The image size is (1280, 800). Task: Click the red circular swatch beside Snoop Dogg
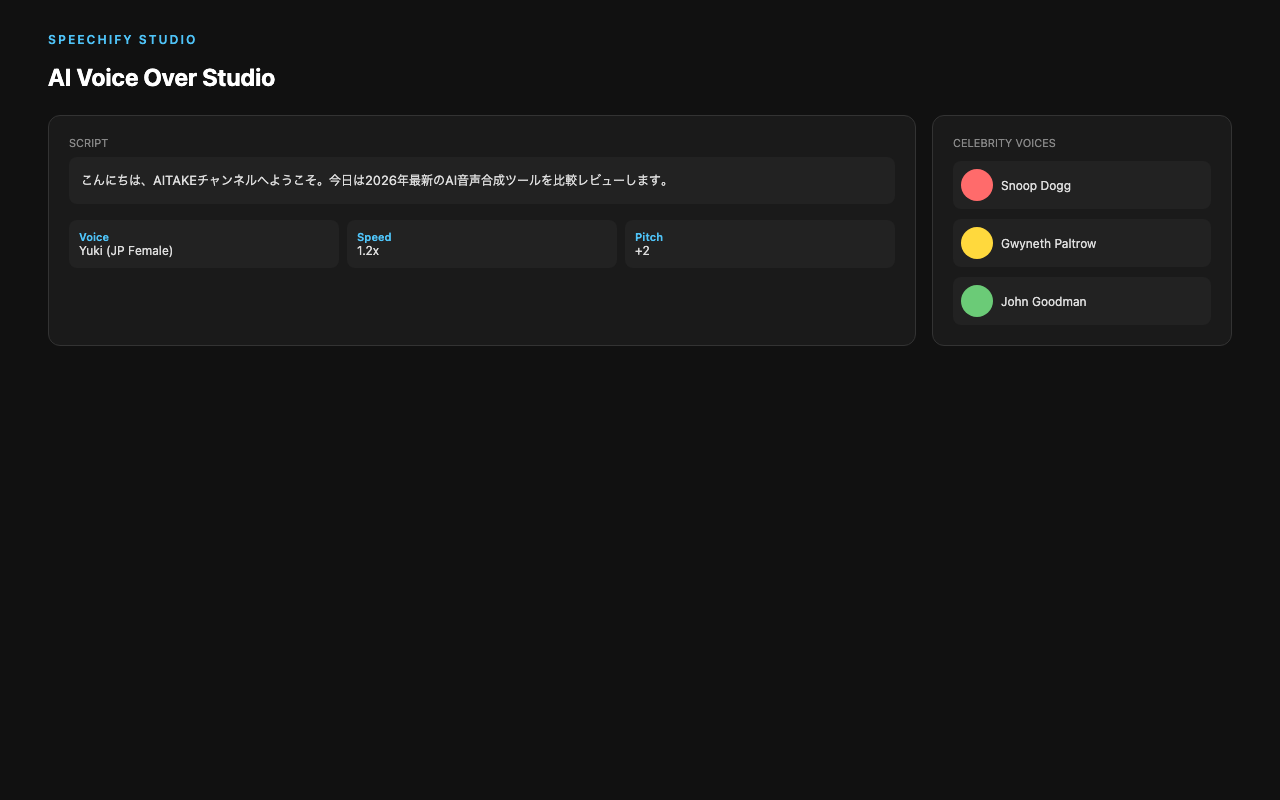tap(977, 185)
